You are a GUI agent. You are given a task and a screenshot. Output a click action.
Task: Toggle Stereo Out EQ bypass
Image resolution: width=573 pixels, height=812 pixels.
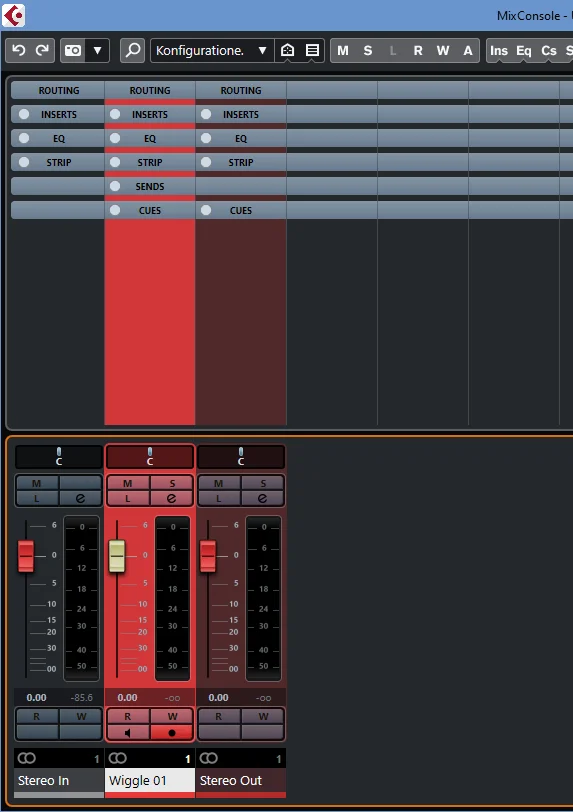206,138
